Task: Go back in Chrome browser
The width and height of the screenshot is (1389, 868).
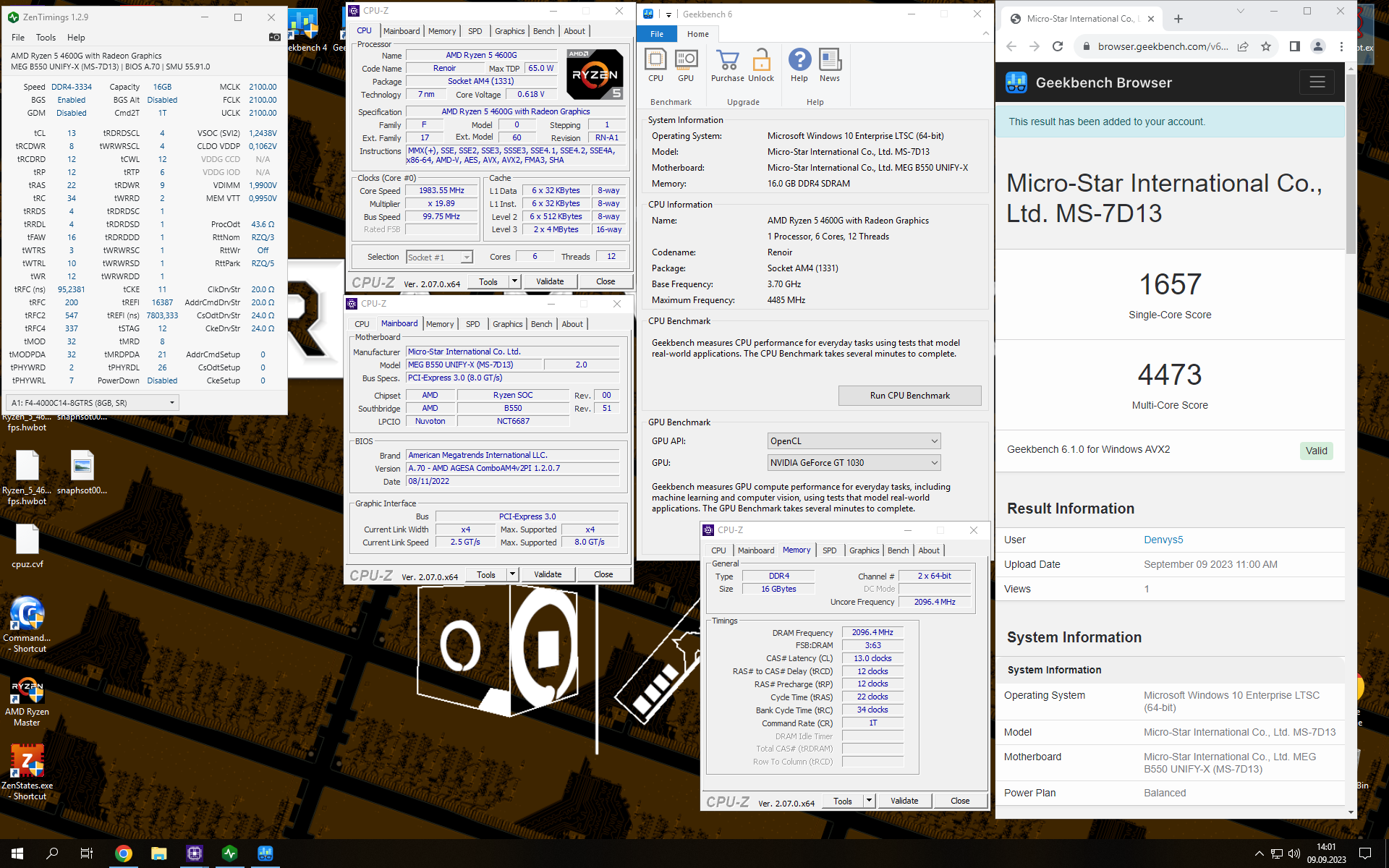Action: point(1011,46)
